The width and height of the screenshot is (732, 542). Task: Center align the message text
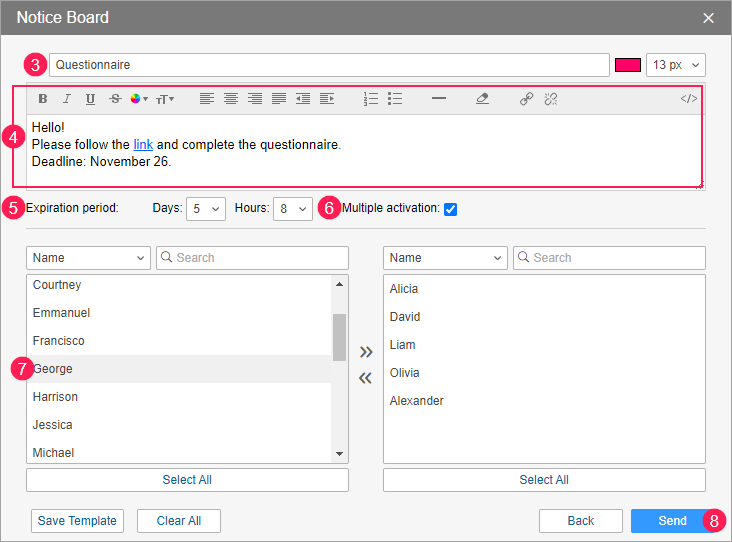coord(231,99)
